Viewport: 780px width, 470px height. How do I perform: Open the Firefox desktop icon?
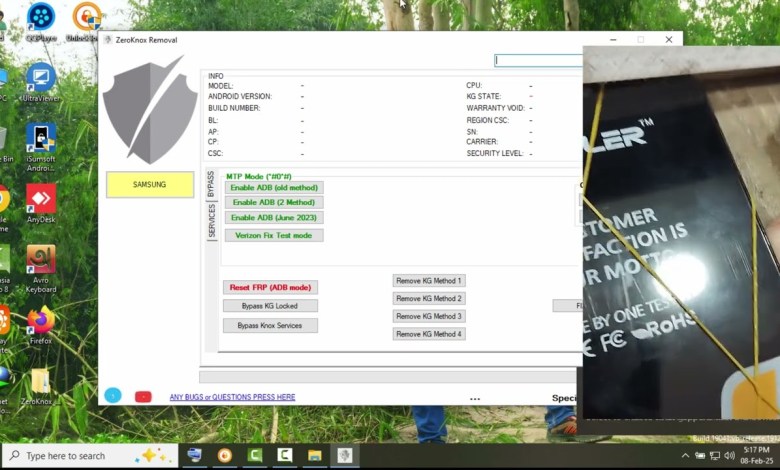pyautogui.click(x=41, y=325)
